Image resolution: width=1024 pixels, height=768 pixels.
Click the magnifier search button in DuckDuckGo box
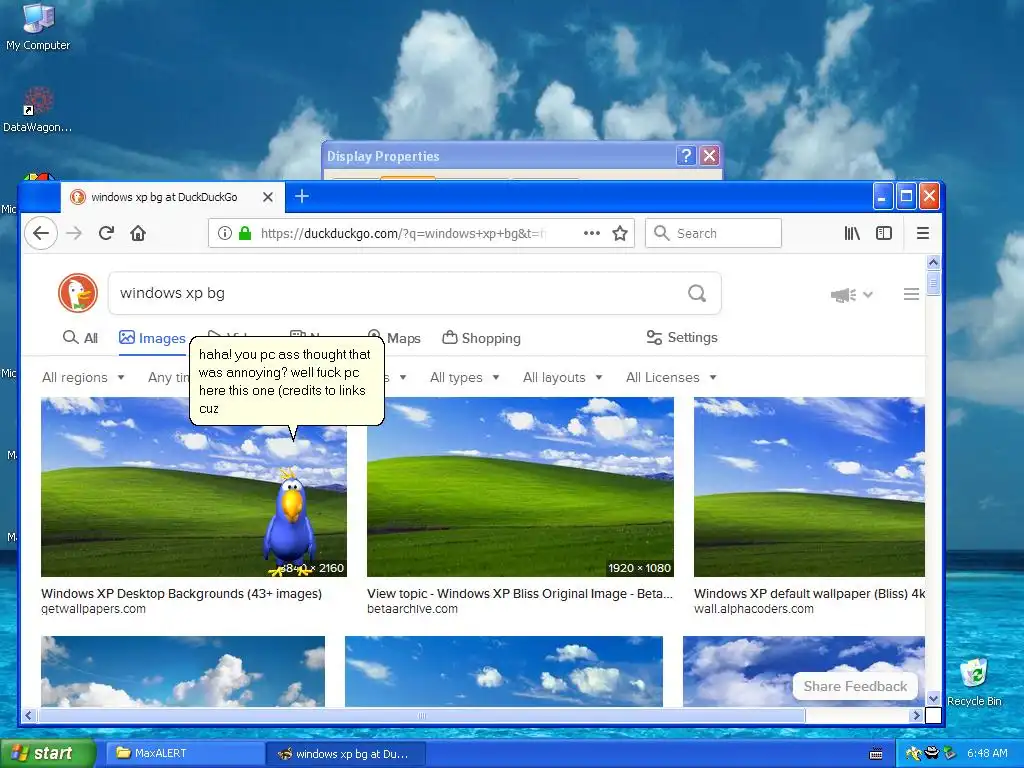[697, 293]
